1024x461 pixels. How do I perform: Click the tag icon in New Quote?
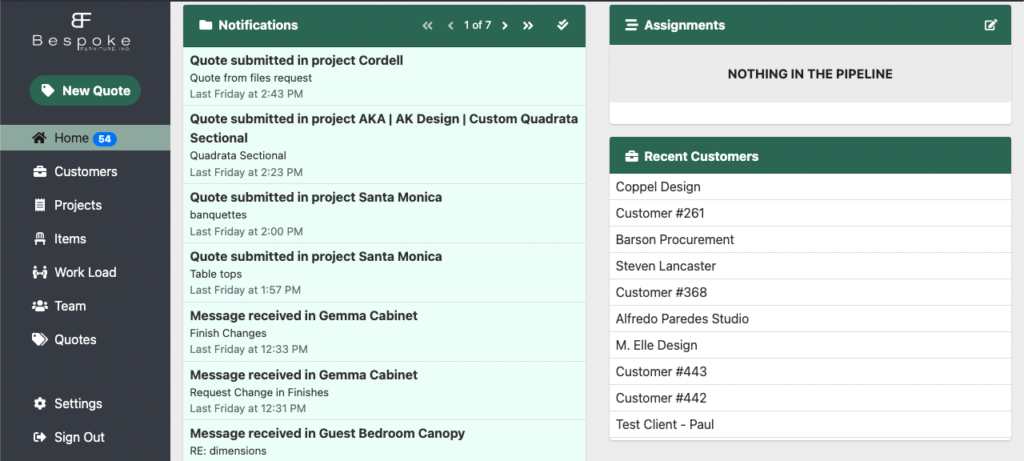coord(48,91)
